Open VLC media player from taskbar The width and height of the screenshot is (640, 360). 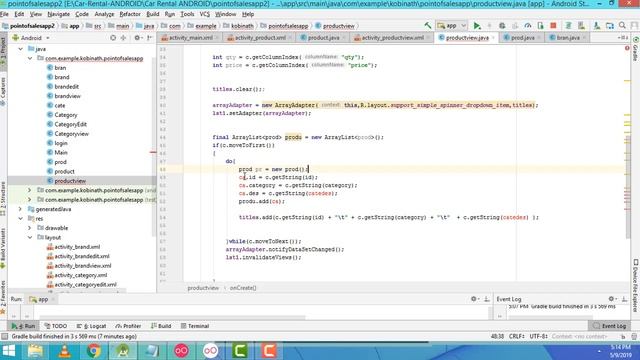coord(64,351)
